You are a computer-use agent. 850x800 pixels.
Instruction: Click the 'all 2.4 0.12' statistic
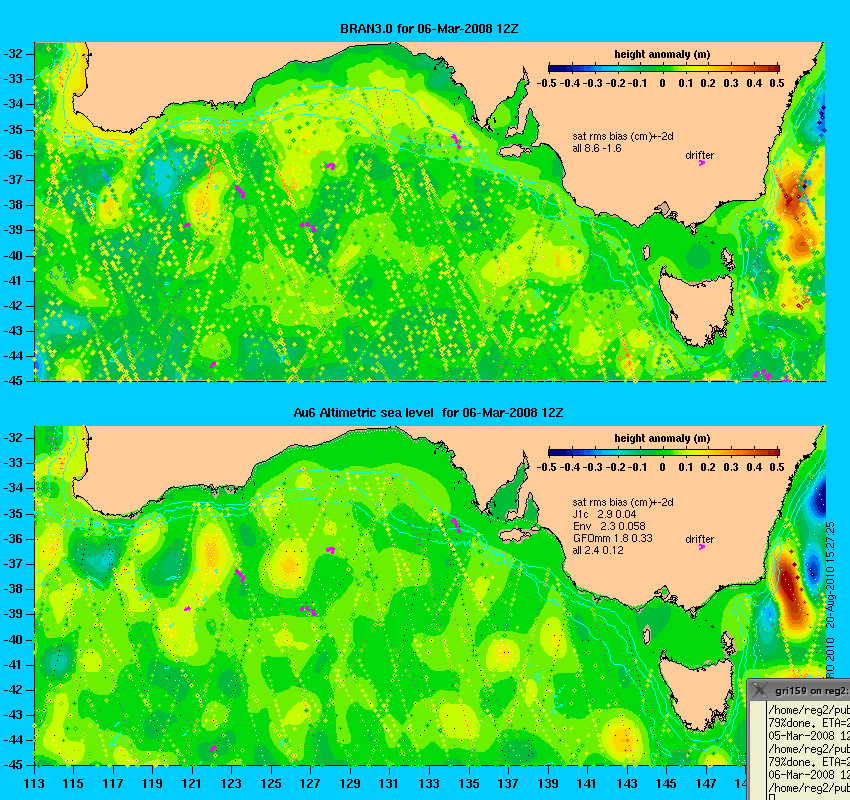(598, 550)
